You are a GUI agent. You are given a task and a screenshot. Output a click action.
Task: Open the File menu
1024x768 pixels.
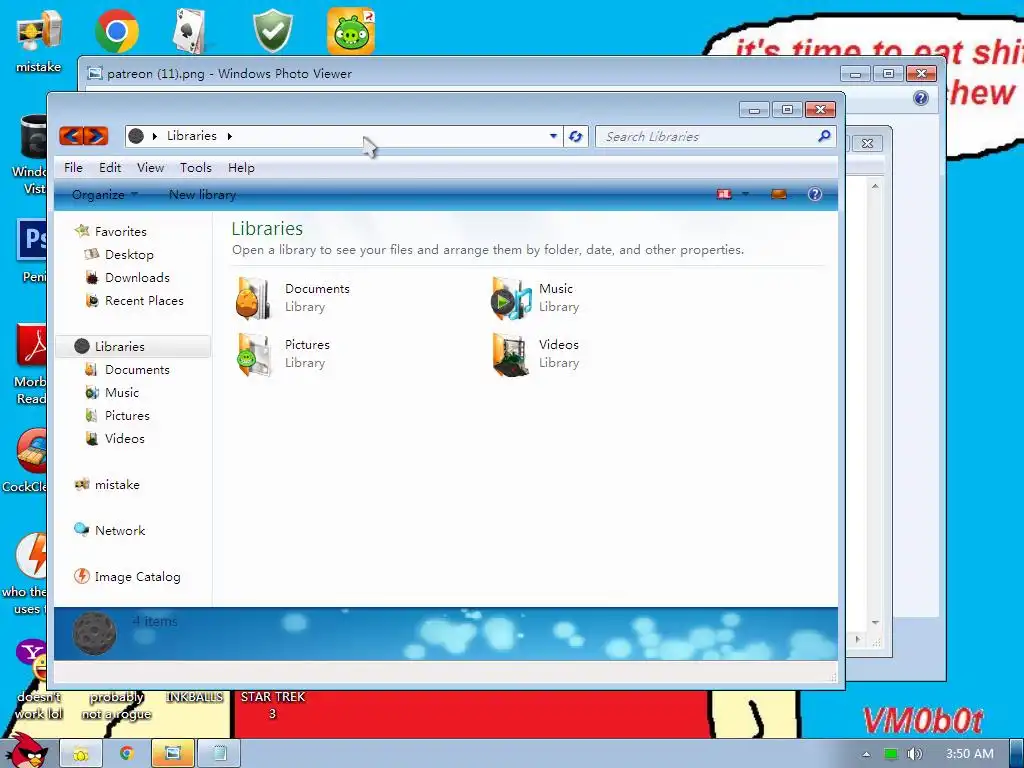pos(73,168)
